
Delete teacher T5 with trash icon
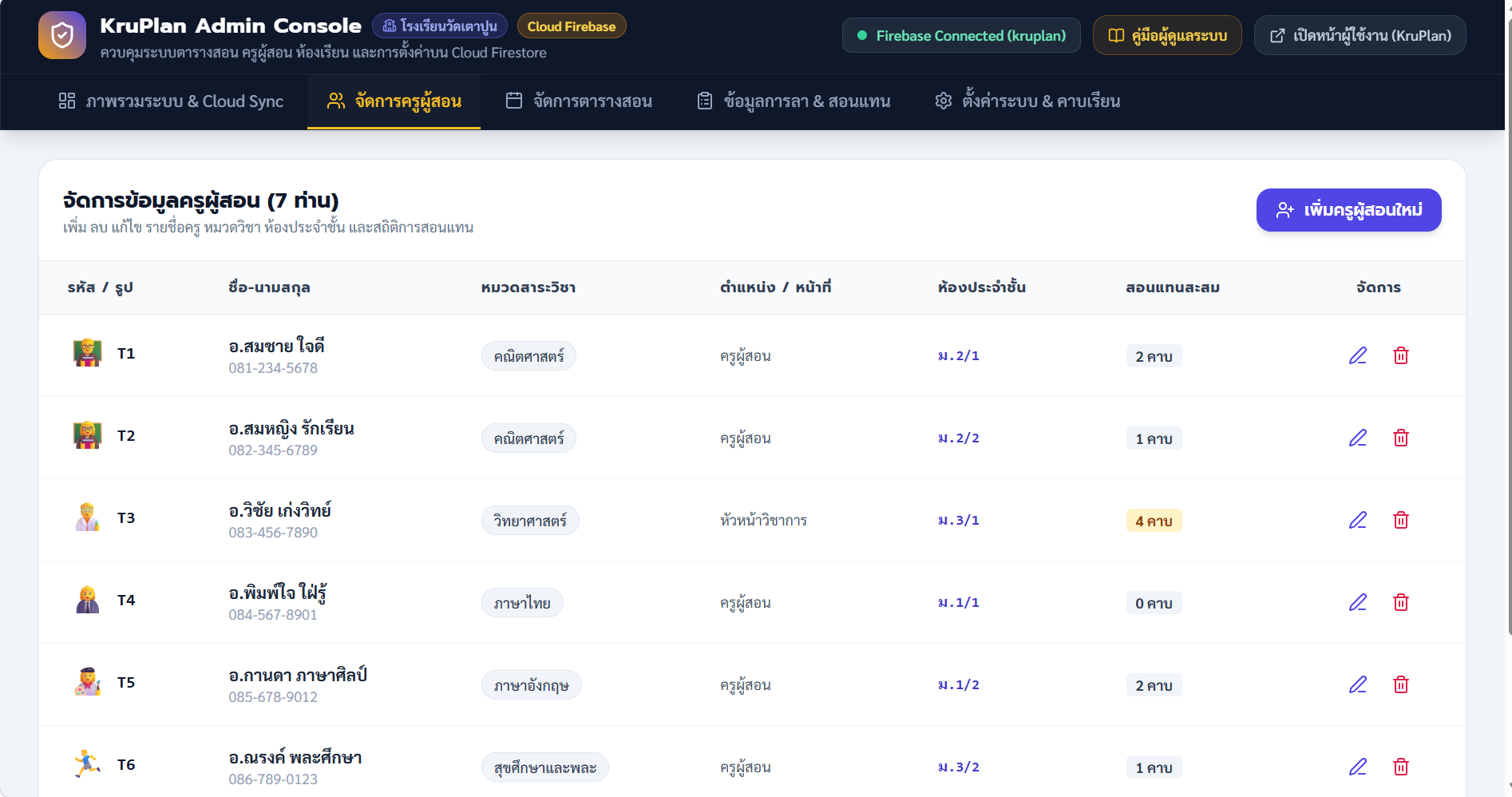coord(1401,684)
